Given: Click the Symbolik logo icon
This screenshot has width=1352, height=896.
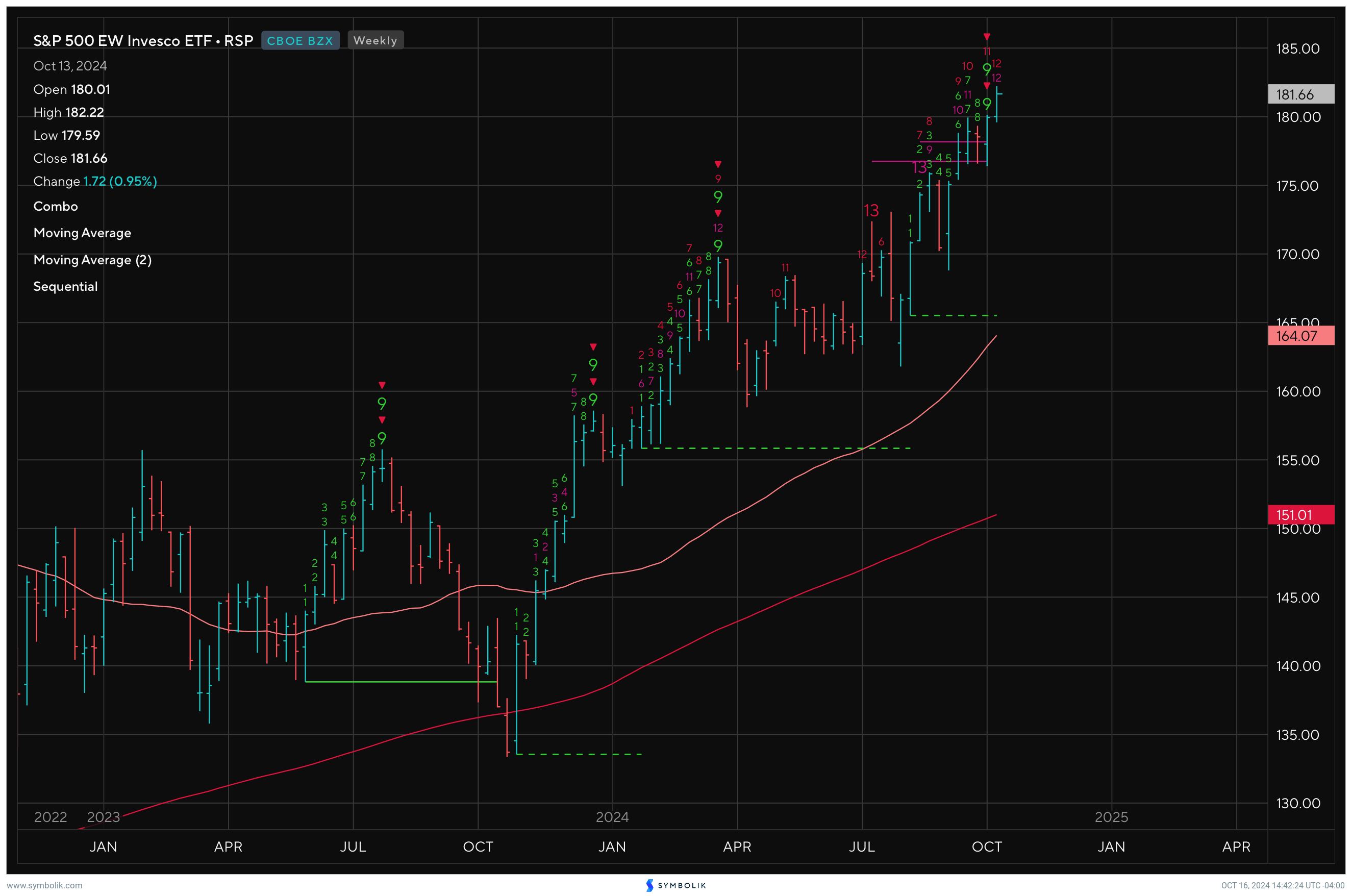Looking at the screenshot, I should pyautogui.click(x=649, y=885).
